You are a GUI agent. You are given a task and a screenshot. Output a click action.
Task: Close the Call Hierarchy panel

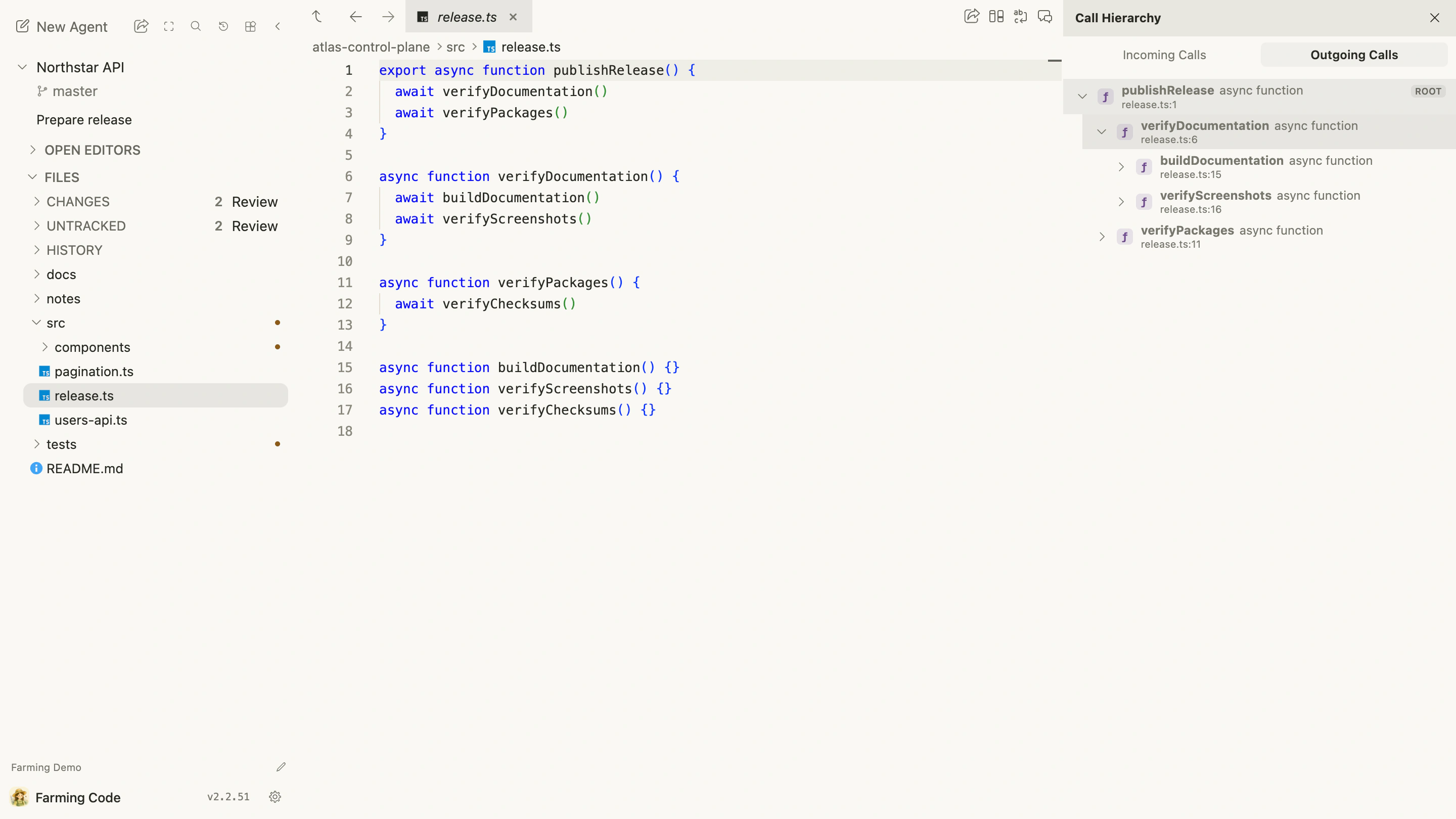click(x=1435, y=18)
